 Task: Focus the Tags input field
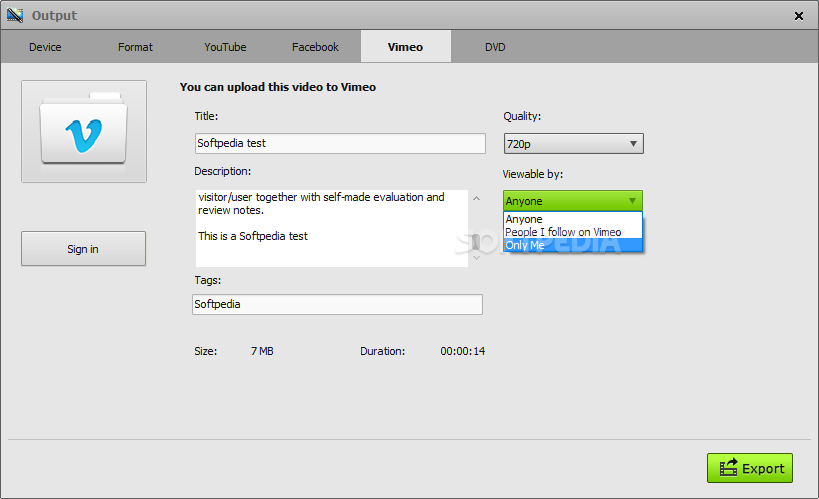(x=337, y=304)
